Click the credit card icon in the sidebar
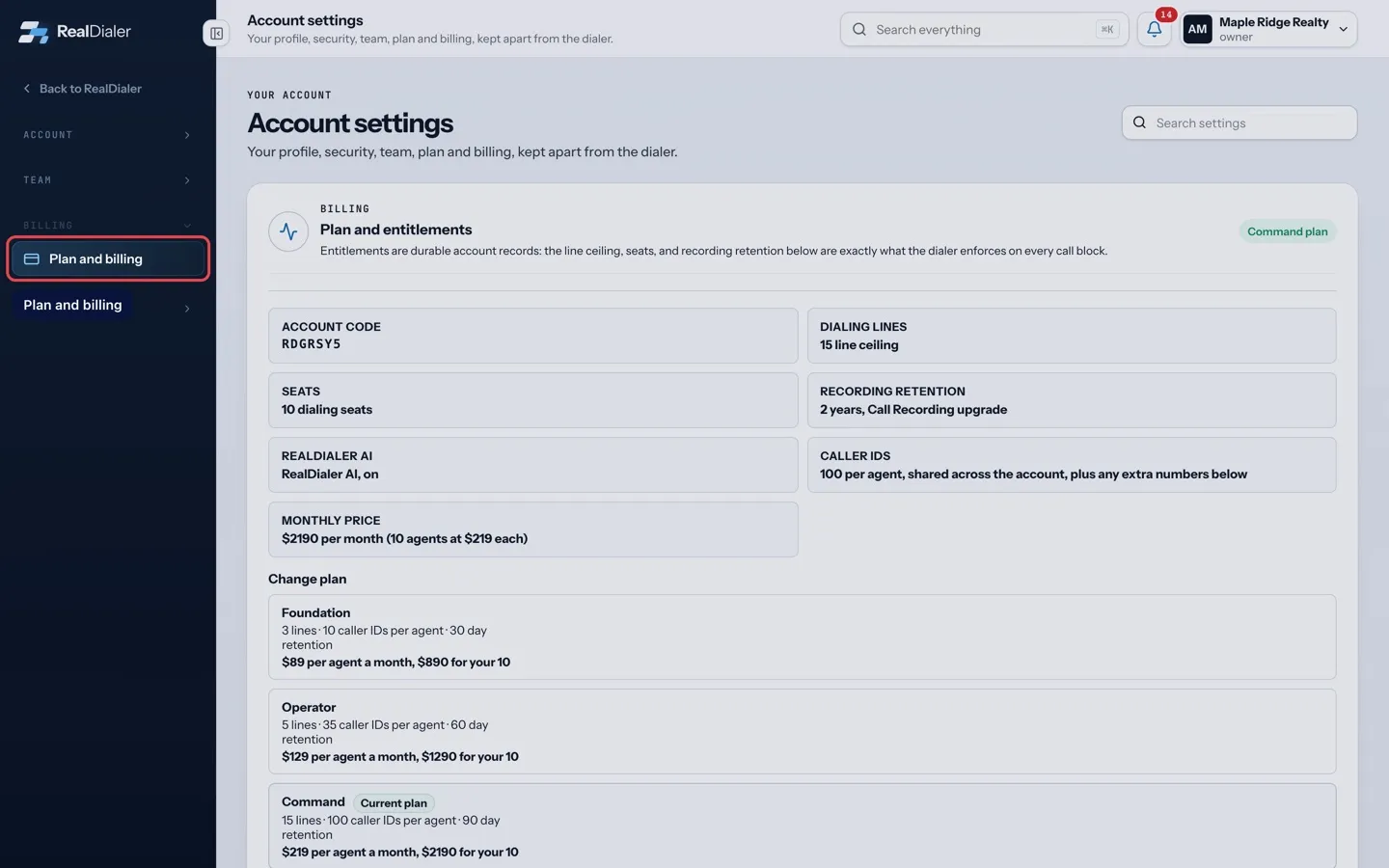1389x868 pixels. pyautogui.click(x=31, y=258)
